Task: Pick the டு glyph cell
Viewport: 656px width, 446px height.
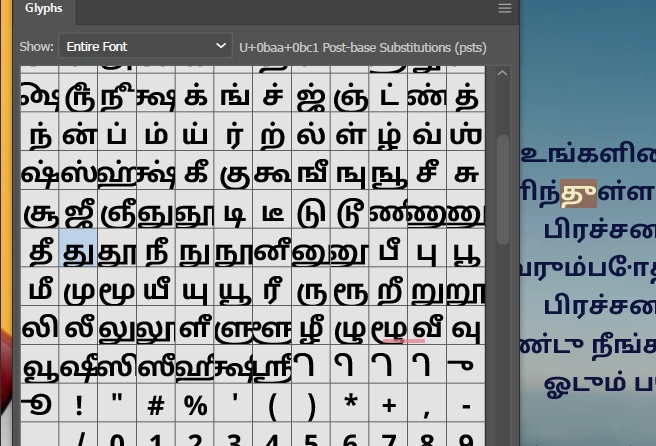Action: [311, 209]
